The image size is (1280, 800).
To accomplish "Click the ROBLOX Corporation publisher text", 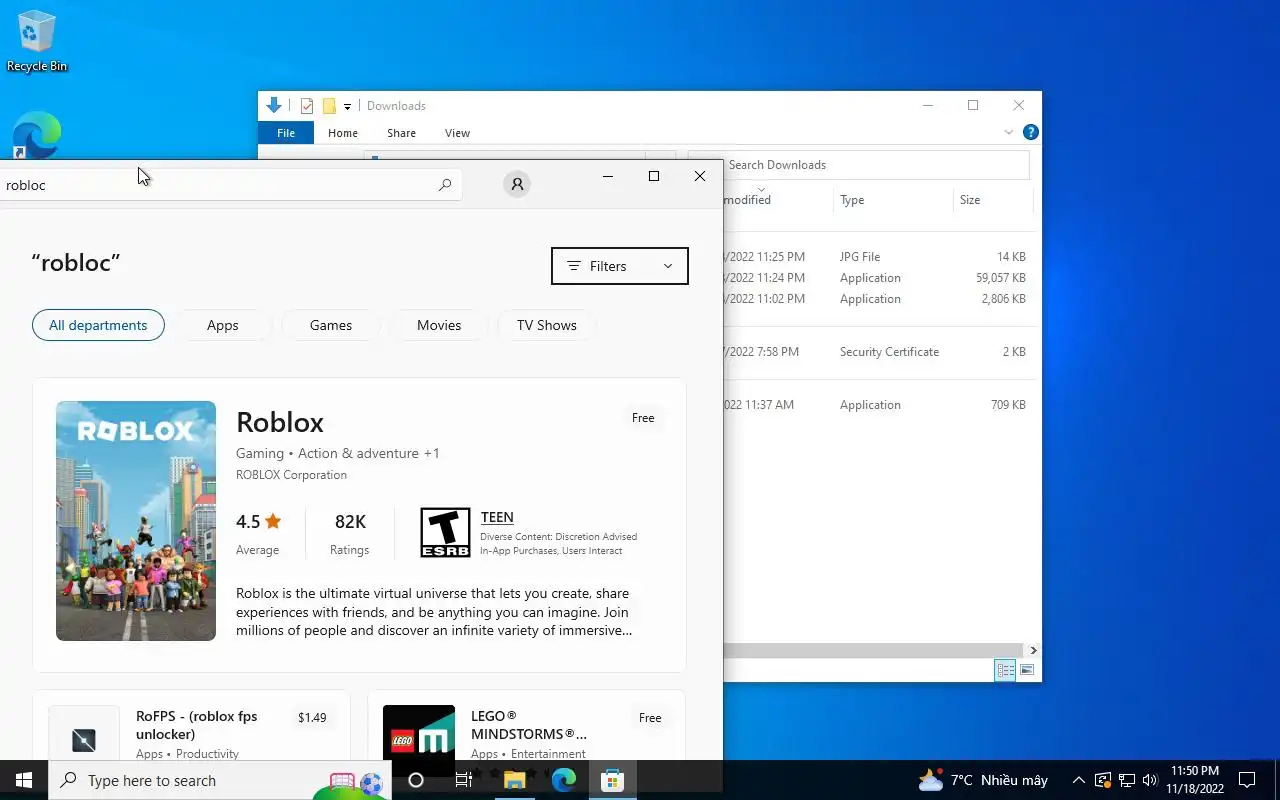I will [x=291, y=475].
